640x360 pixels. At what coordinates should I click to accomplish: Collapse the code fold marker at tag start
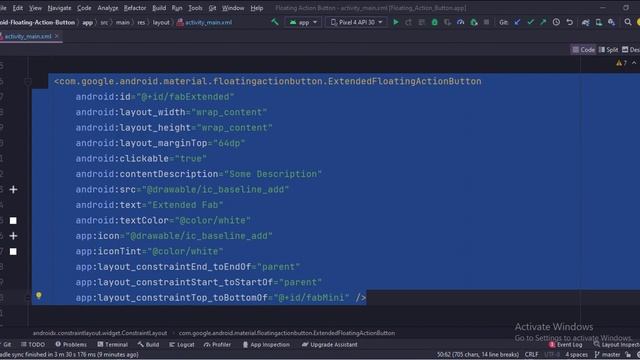click(x=28, y=82)
